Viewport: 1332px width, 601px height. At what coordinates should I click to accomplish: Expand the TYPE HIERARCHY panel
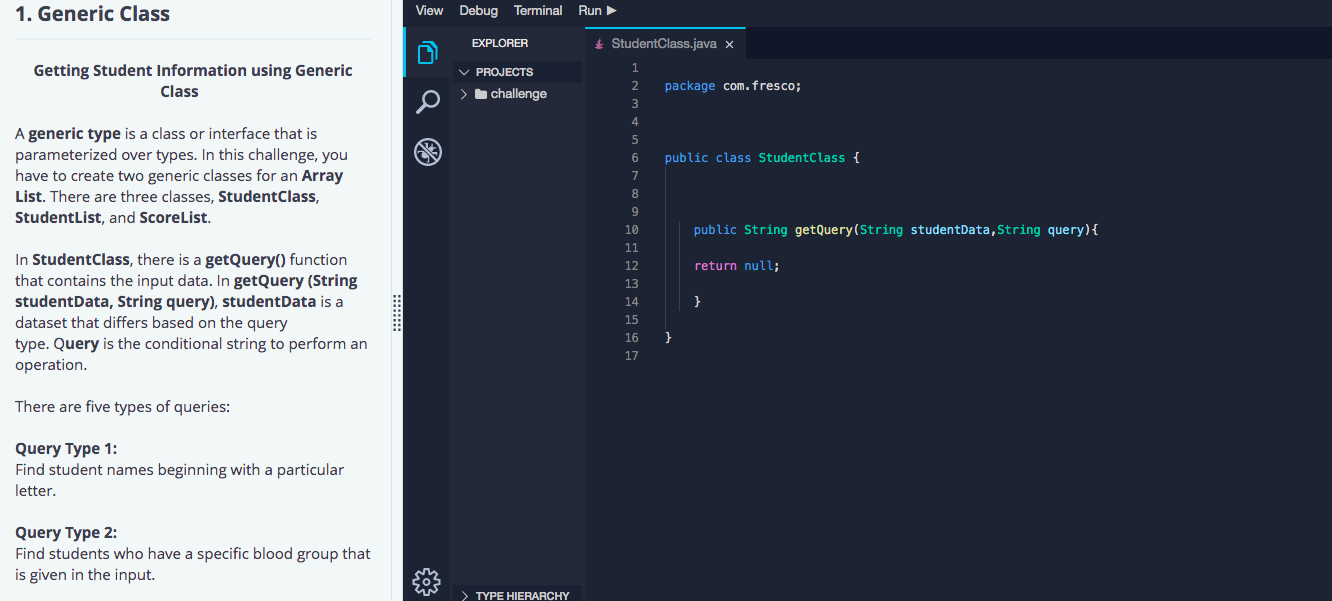463,595
